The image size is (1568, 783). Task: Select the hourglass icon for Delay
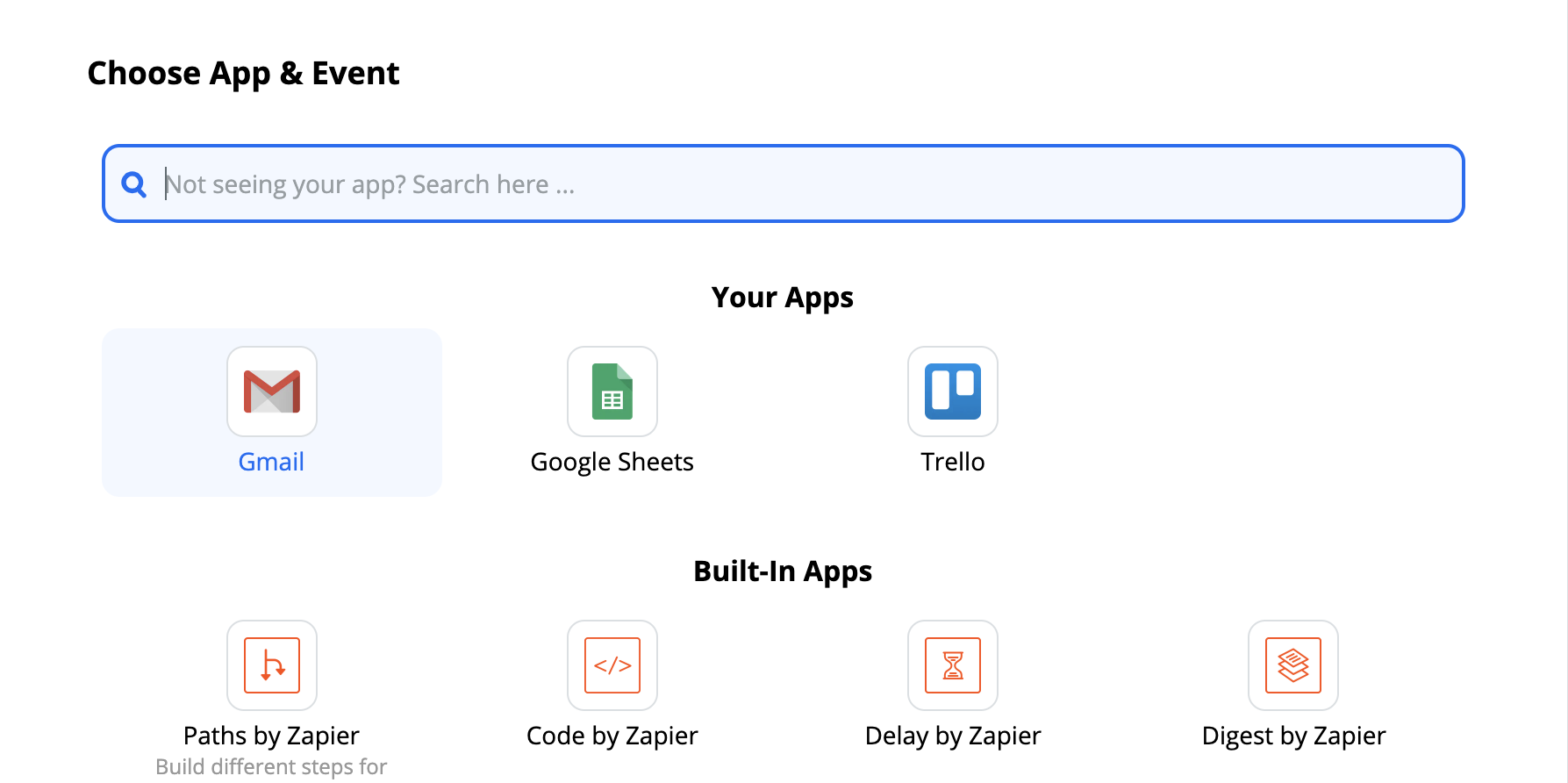pos(952,665)
